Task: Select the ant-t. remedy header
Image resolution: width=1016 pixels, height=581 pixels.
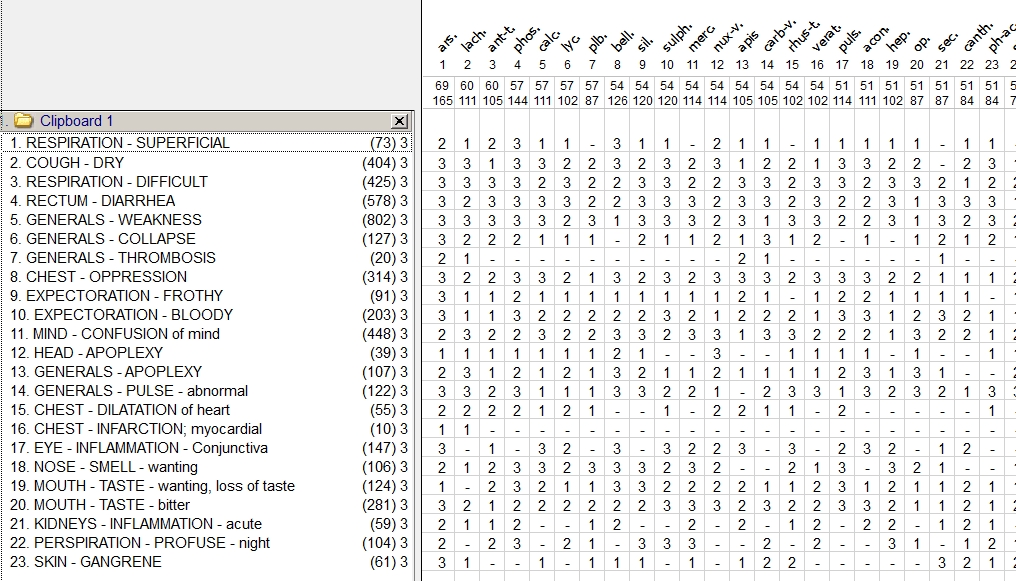Action: coord(500,38)
